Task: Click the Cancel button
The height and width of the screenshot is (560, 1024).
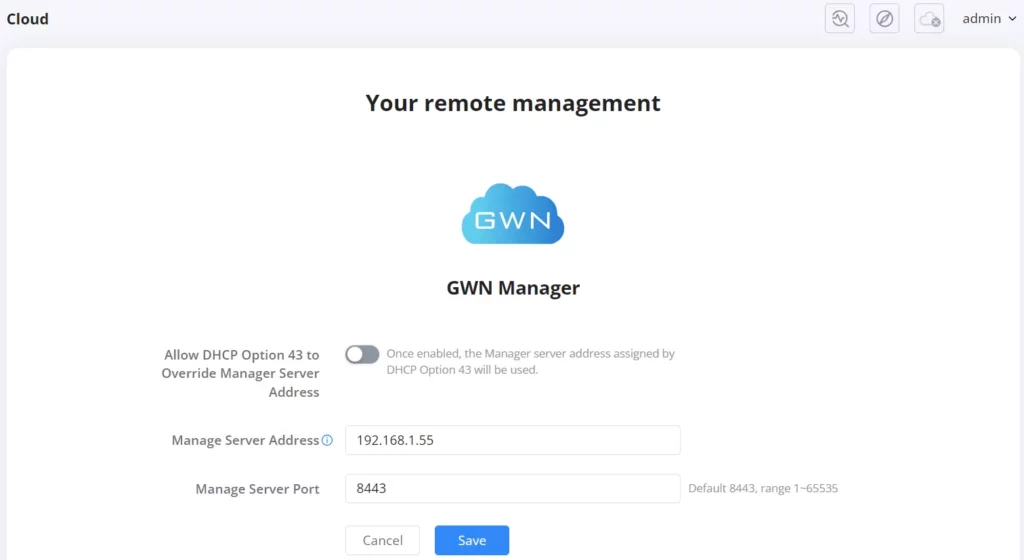Action: tap(382, 540)
